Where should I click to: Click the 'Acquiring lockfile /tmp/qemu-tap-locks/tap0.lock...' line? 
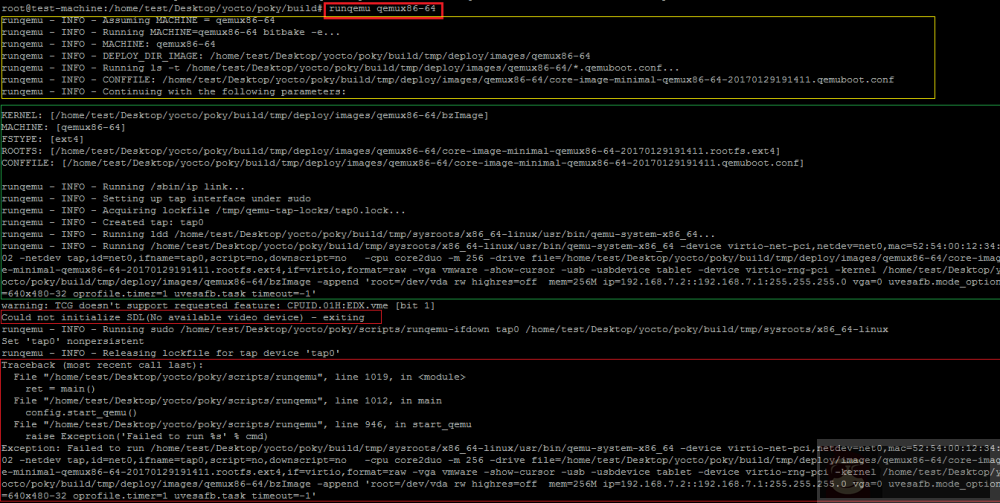[x=203, y=210]
